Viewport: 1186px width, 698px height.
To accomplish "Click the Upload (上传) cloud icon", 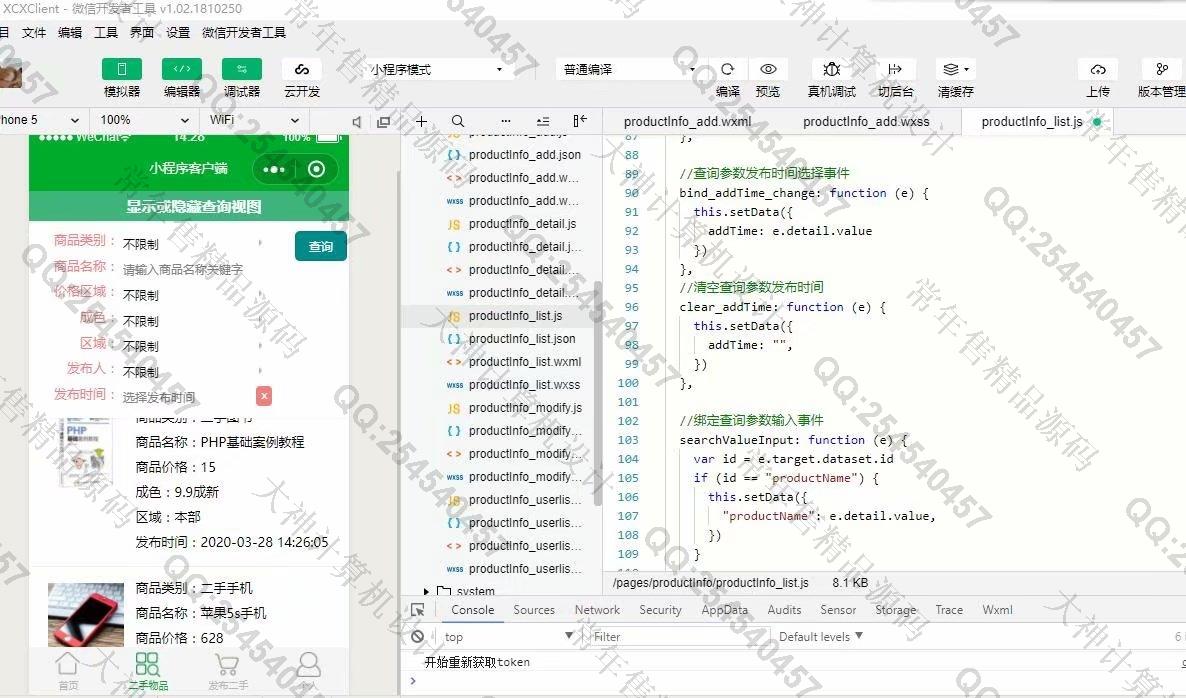I will (1098, 69).
